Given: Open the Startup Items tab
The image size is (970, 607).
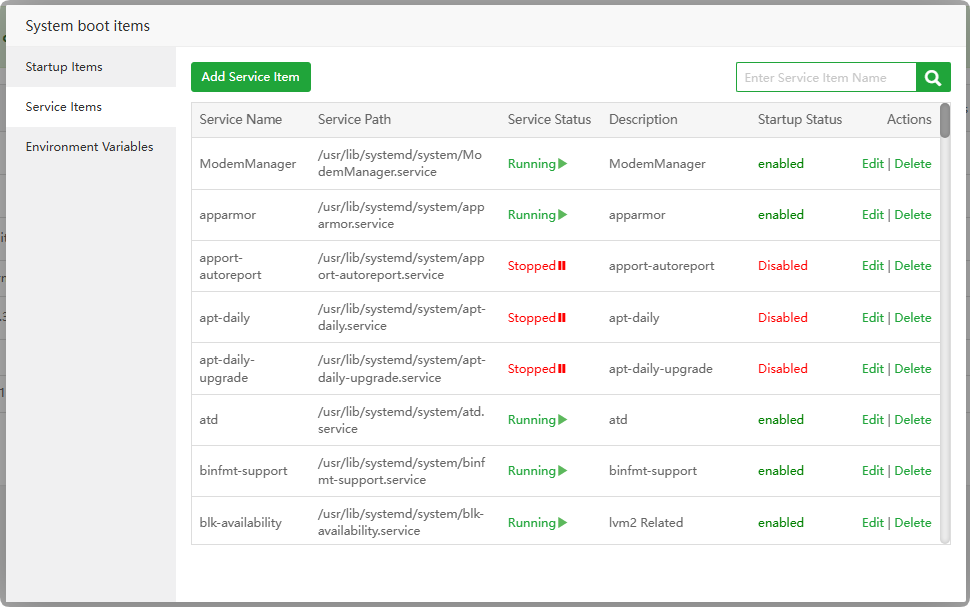Looking at the screenshot, I should click(64, 67).
